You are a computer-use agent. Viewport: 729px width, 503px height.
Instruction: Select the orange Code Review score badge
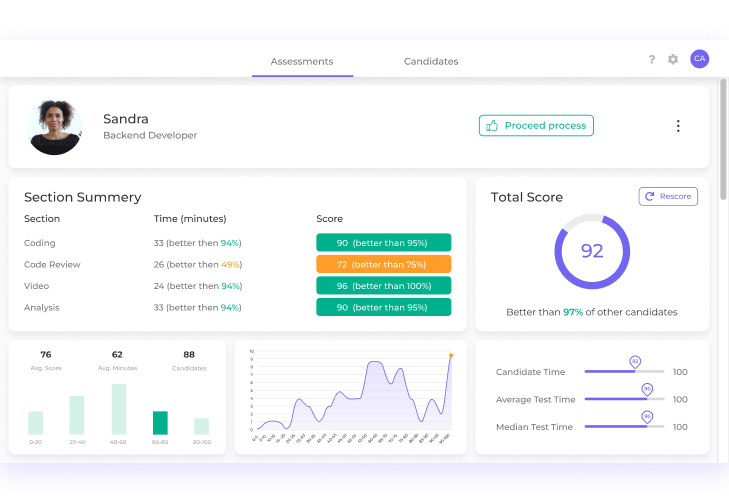click(383, 265)
